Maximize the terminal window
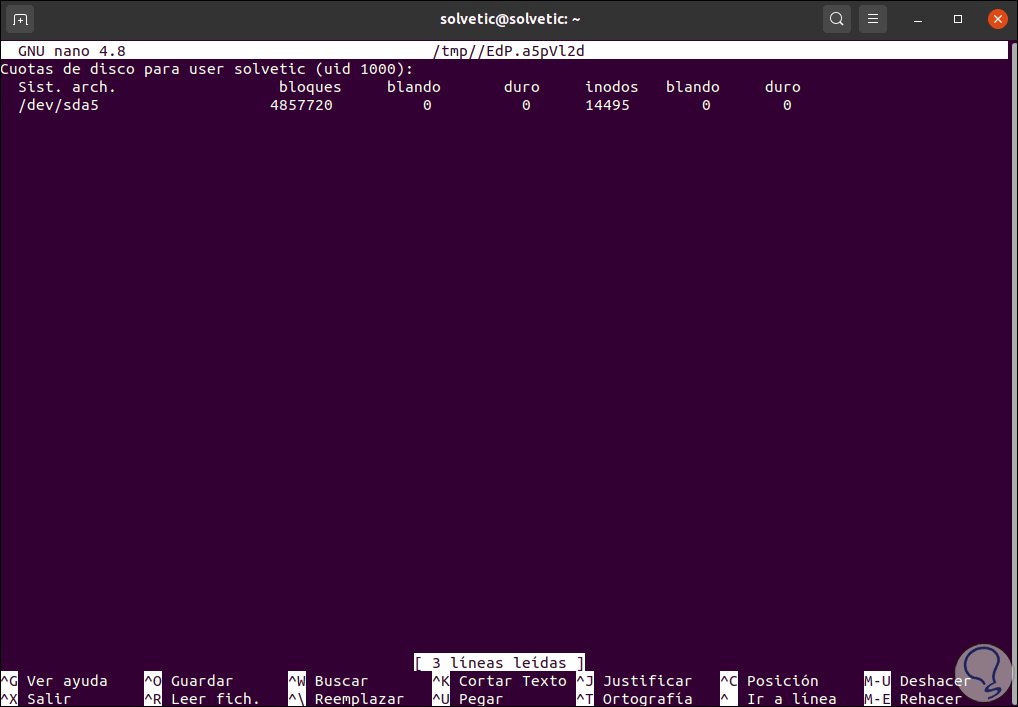The width and height of the screenshot is (1018, 707). [x=958, y=19]
